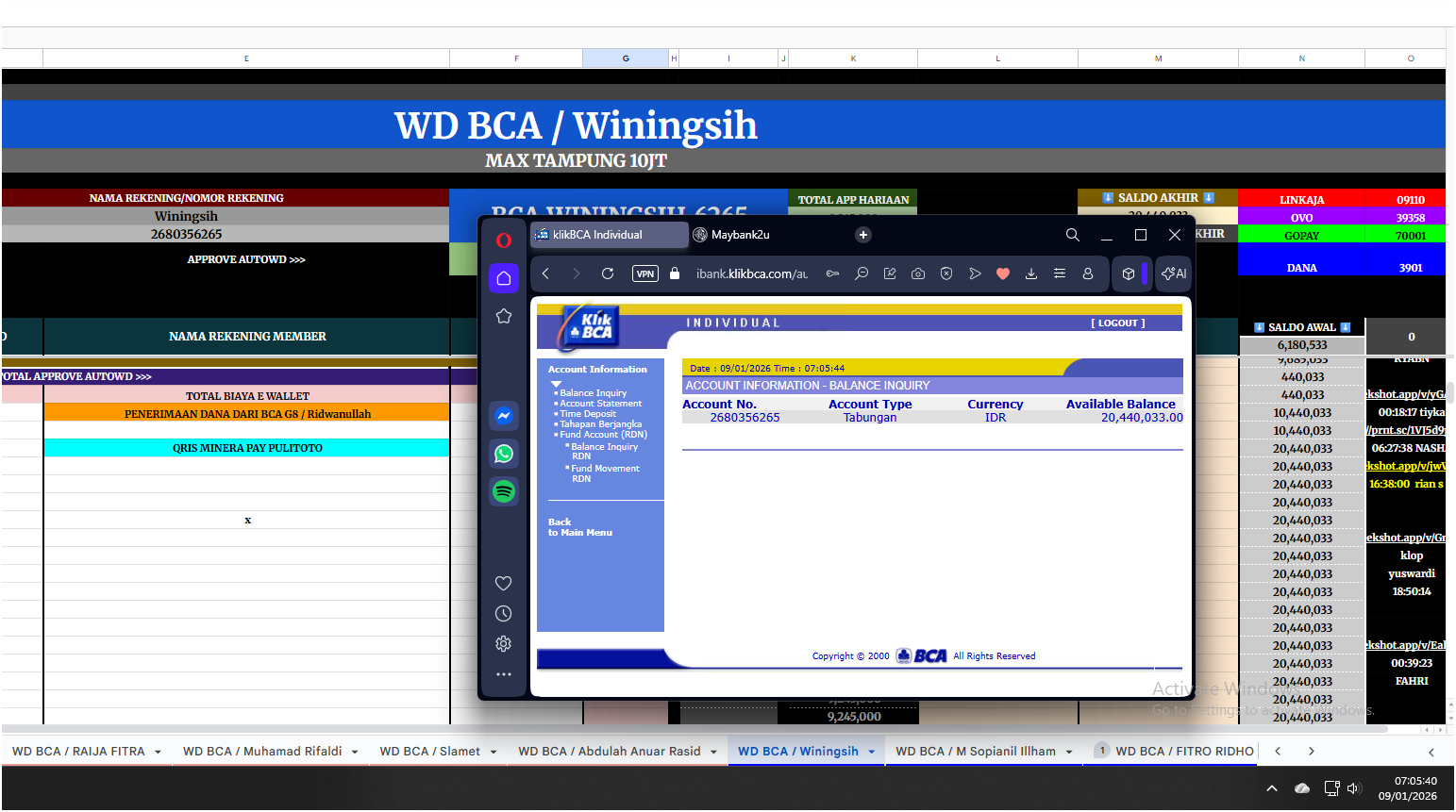Open the Opera sidebar three-dots menu
The height and width of the screenshot is (812, 1456).
[x=504, y=674]
